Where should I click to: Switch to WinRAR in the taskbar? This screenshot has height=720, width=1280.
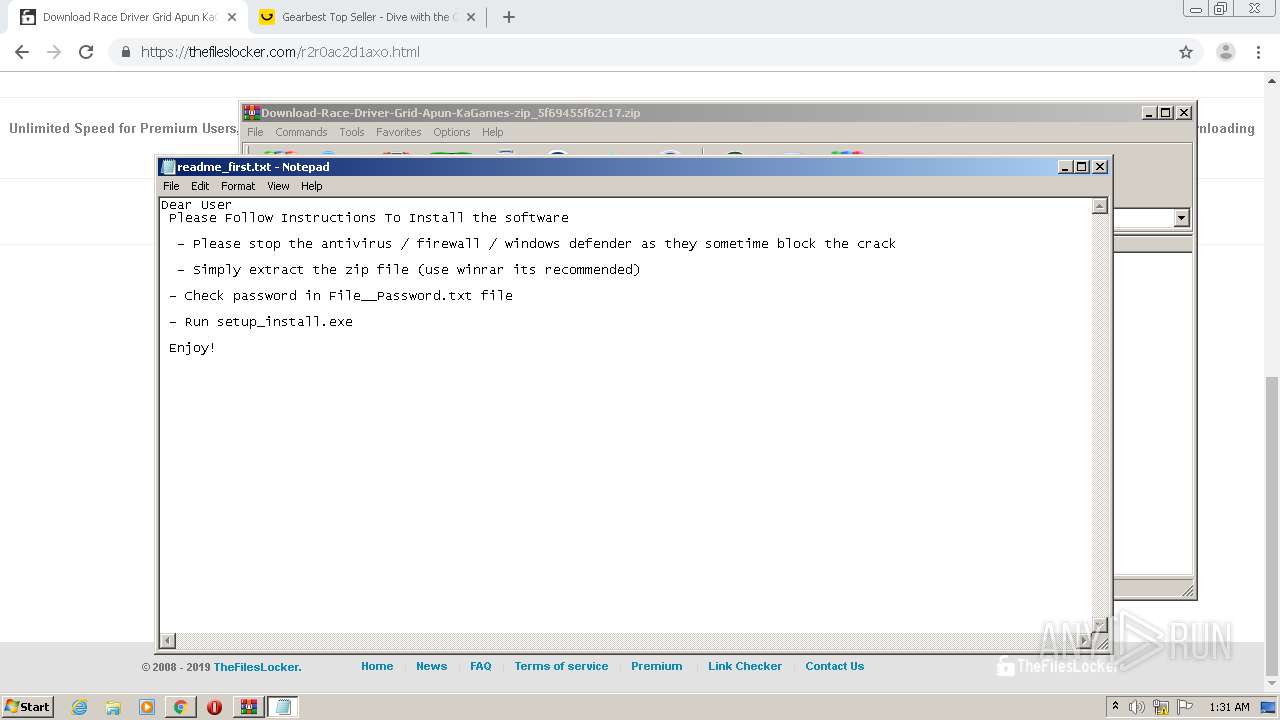249,707
